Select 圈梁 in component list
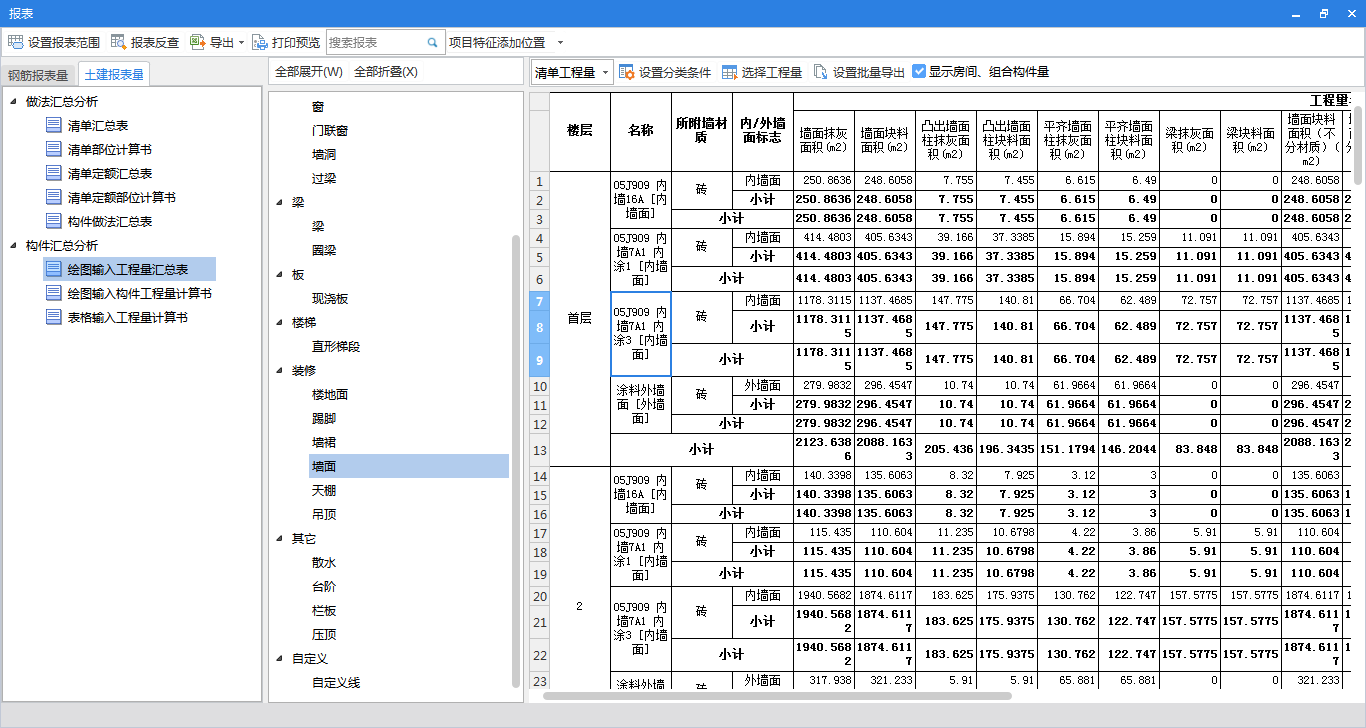Image resolution: width=1366 pixels, height=728 pixels. (x=324, y=250)
